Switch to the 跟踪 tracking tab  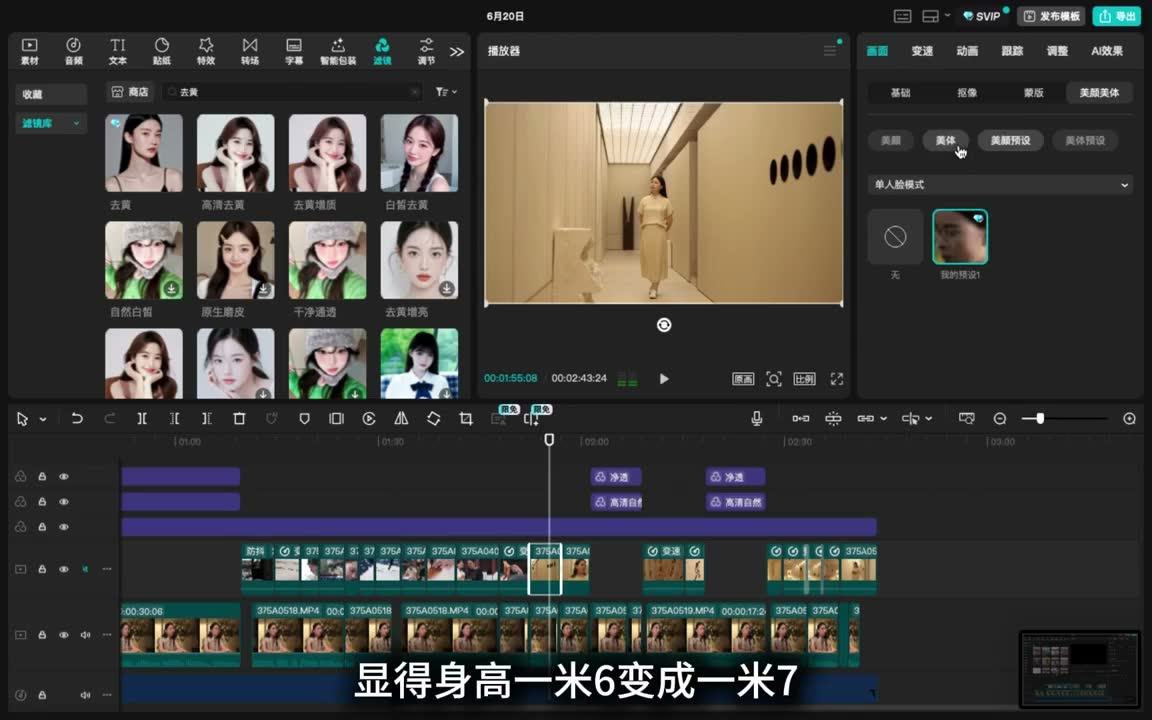coord(1012,51)
